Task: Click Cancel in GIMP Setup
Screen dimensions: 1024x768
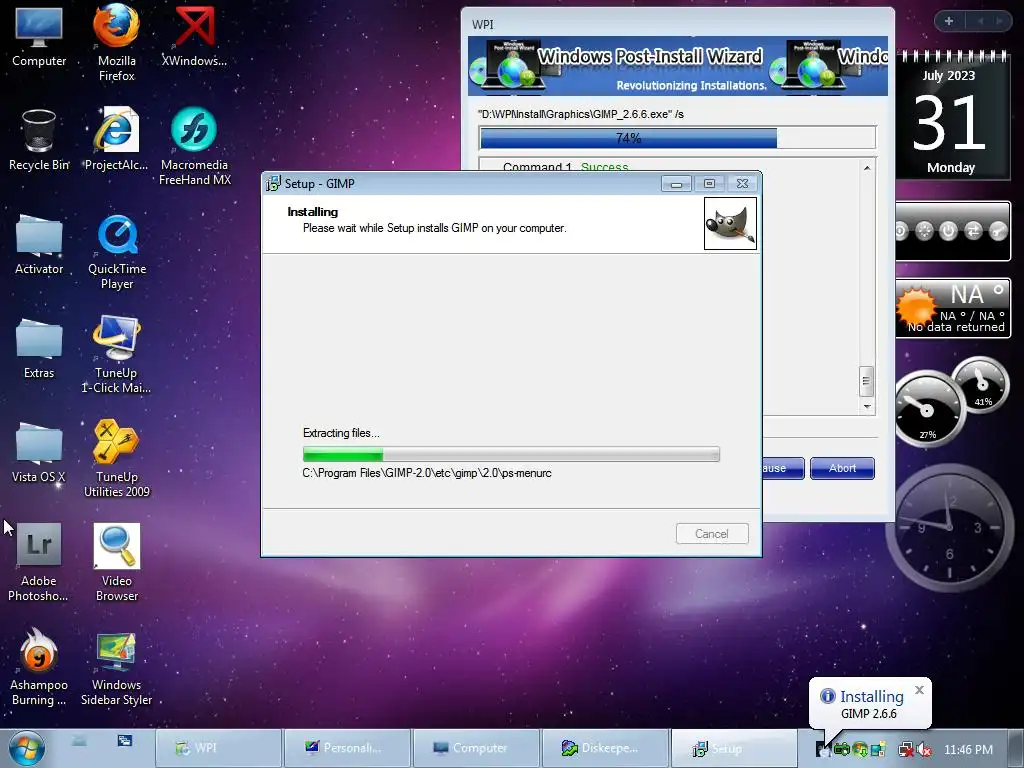Action: 712,534
